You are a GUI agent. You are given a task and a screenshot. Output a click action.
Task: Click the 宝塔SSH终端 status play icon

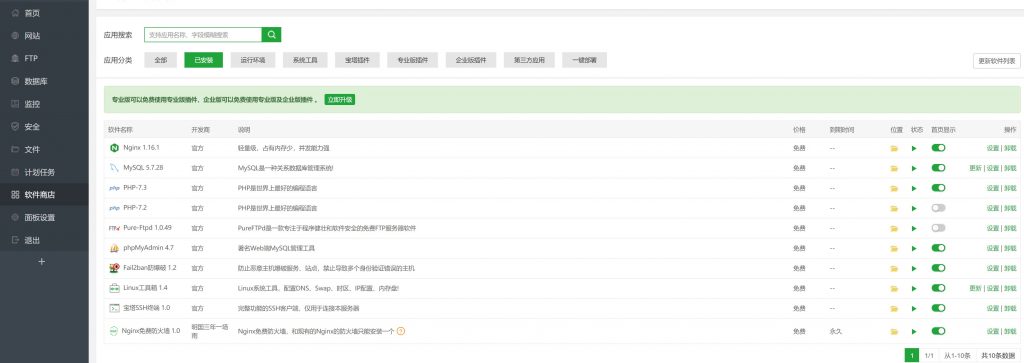[914, 308]
